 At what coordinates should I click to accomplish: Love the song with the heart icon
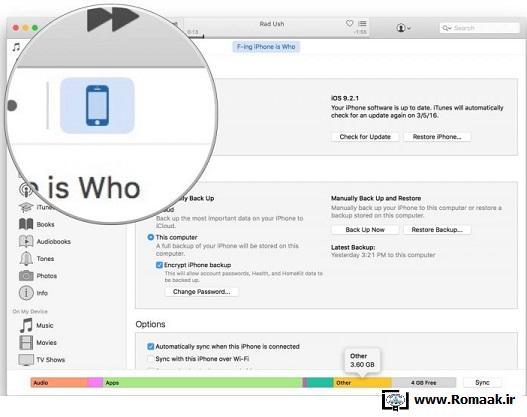click(350, 23)
